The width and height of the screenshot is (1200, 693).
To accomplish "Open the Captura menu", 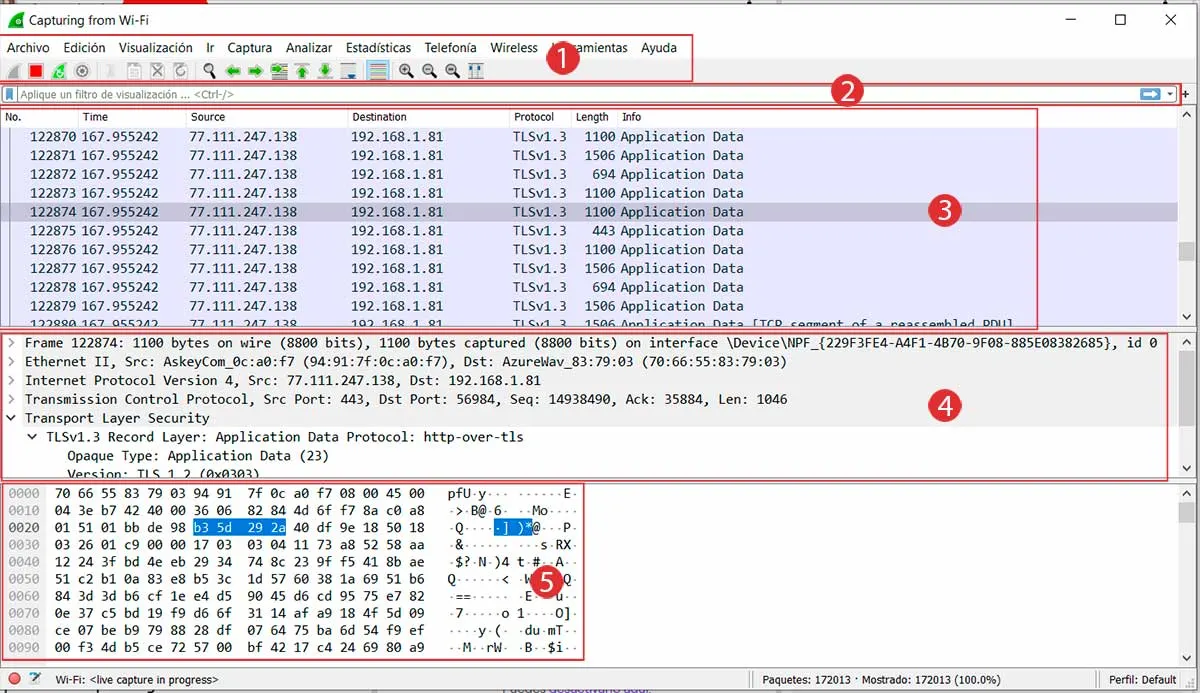I will [249, 47].
